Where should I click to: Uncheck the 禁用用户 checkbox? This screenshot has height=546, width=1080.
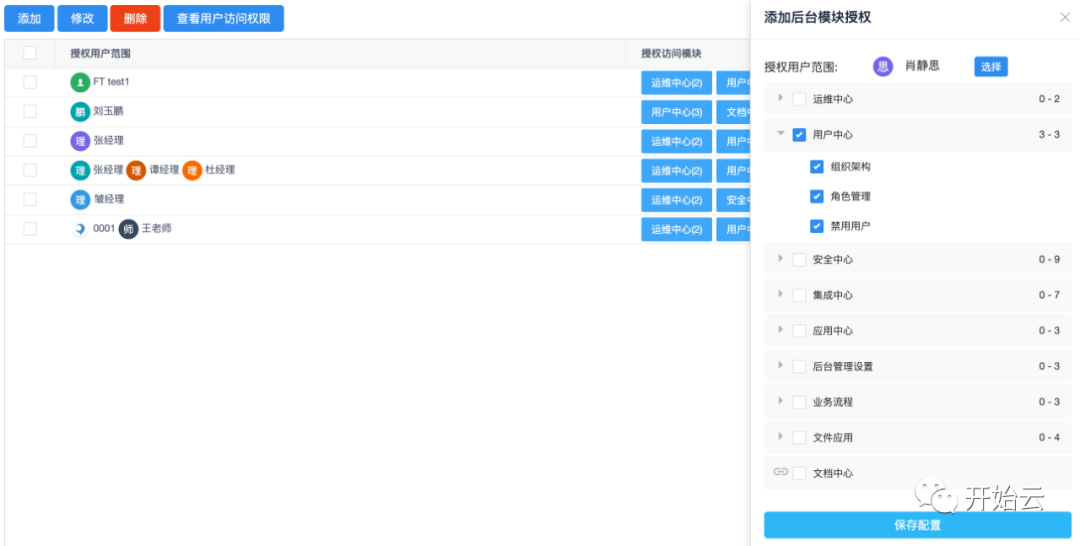click(x=817, y=226)
